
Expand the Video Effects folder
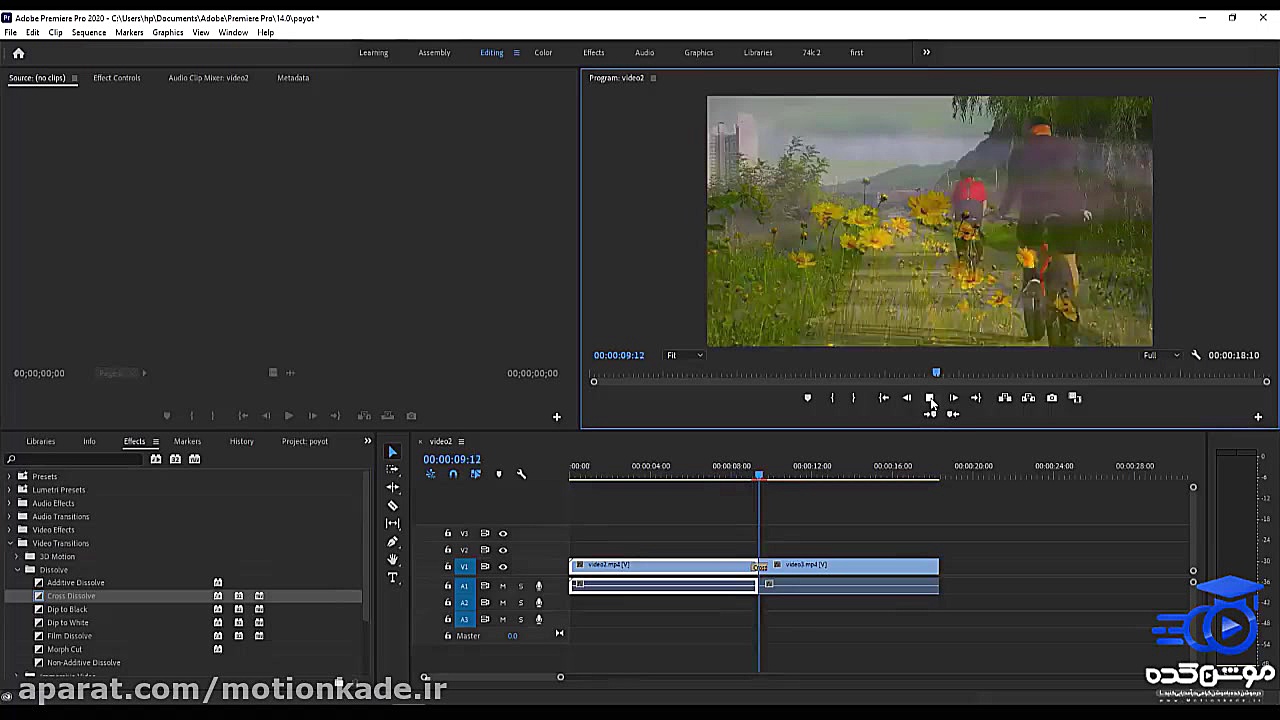pos(10,530)
